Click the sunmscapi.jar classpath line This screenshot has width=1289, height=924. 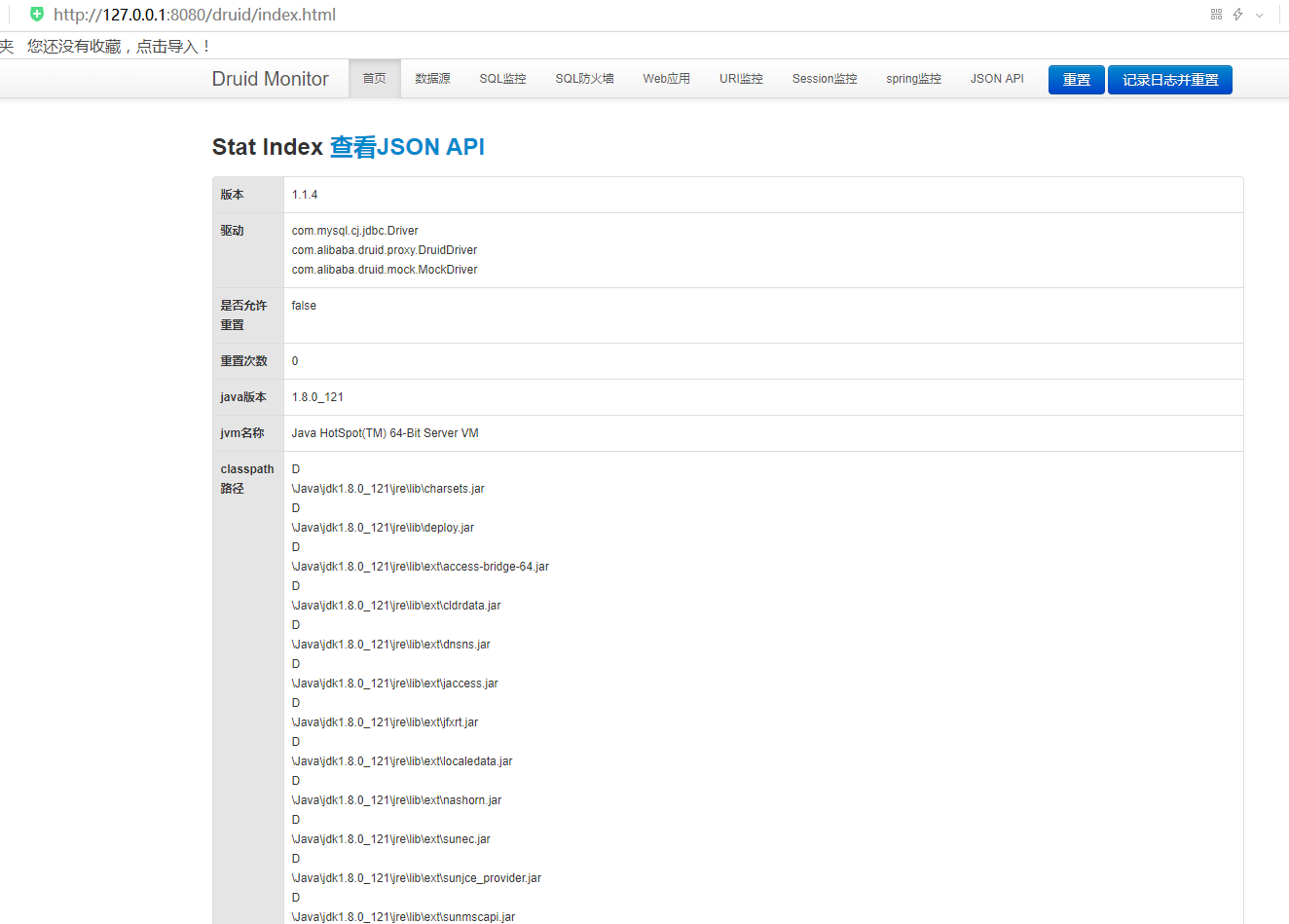[x=404, y=917]
